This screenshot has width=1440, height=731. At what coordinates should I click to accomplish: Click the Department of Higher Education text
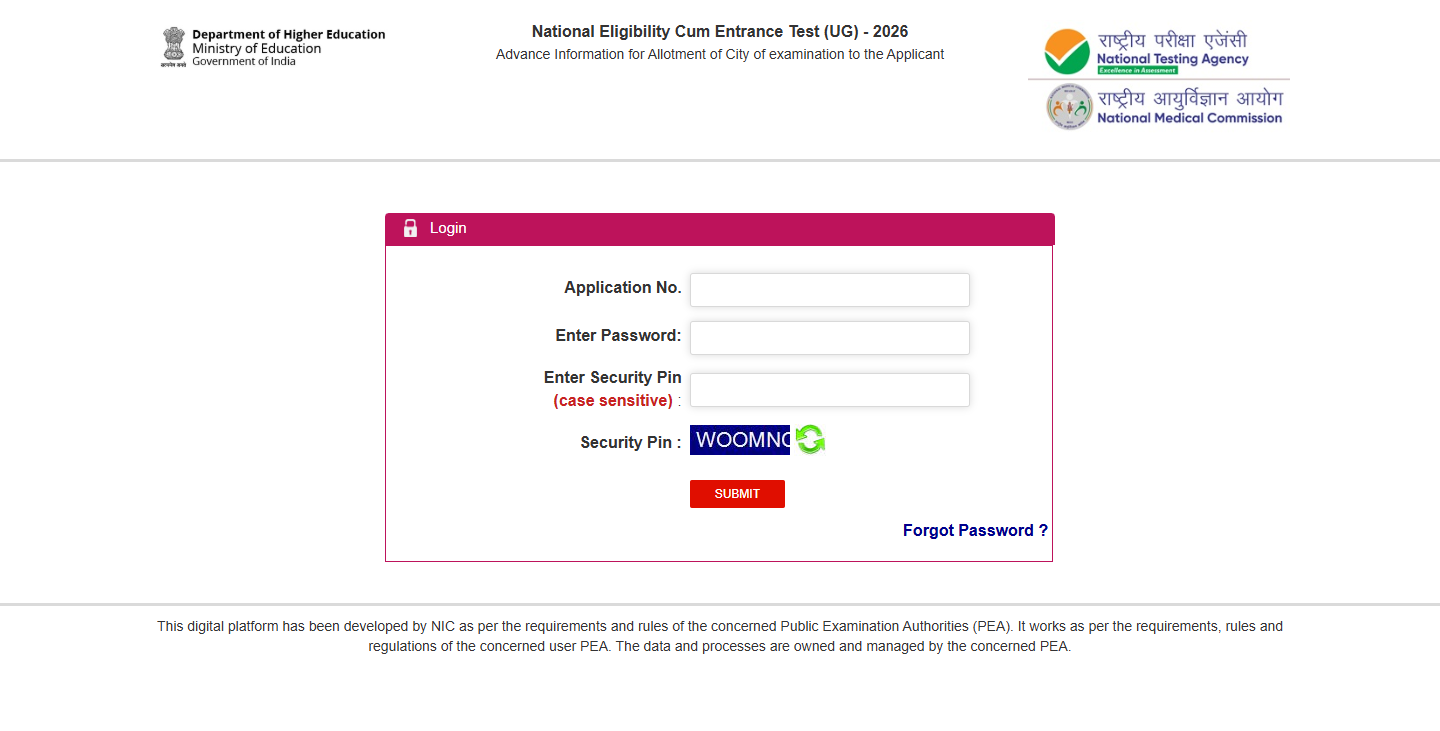(288, 34)
